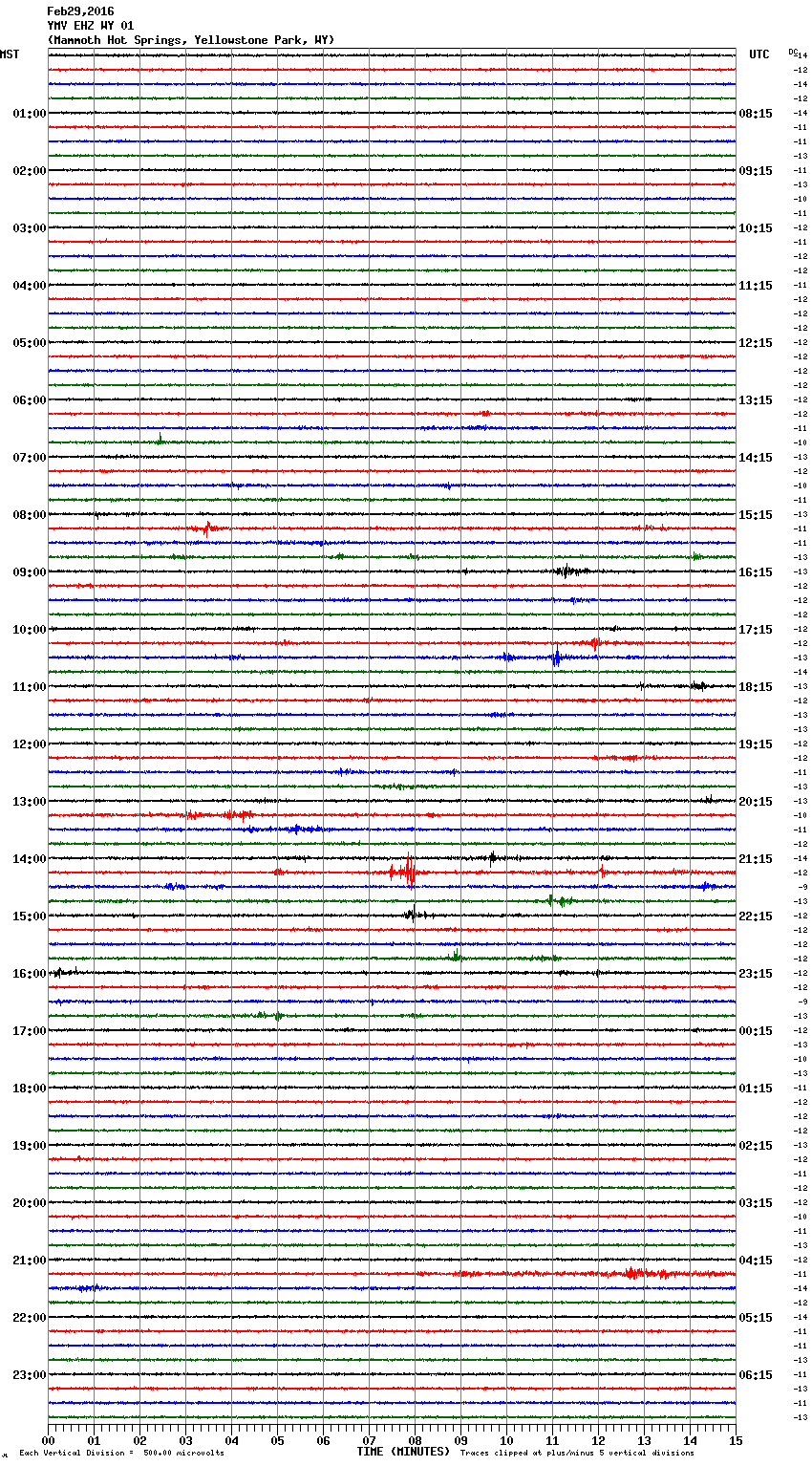Select the 19:00 MST hour label
The image size is (812, 1466).
(29, 1146)
